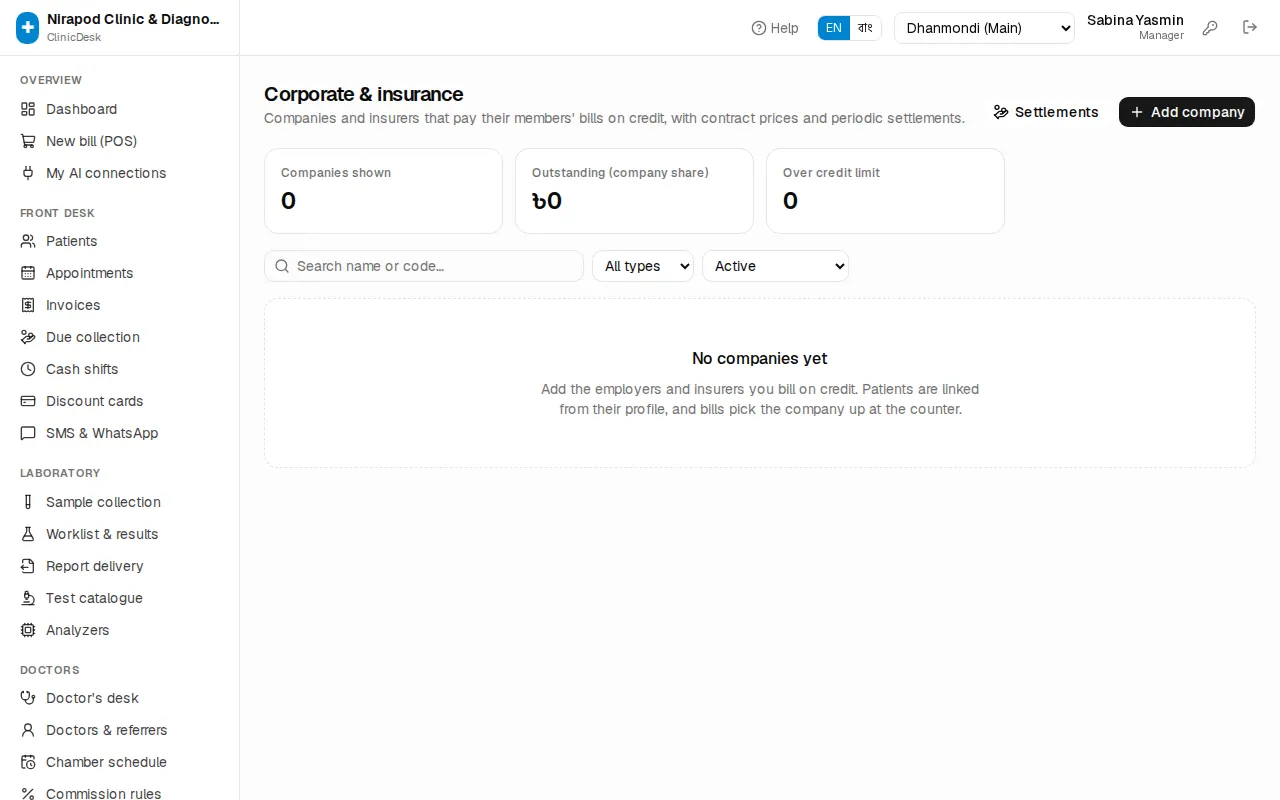Open the All types filter dropdown
1280x800 pixels.
click(643, 266)
